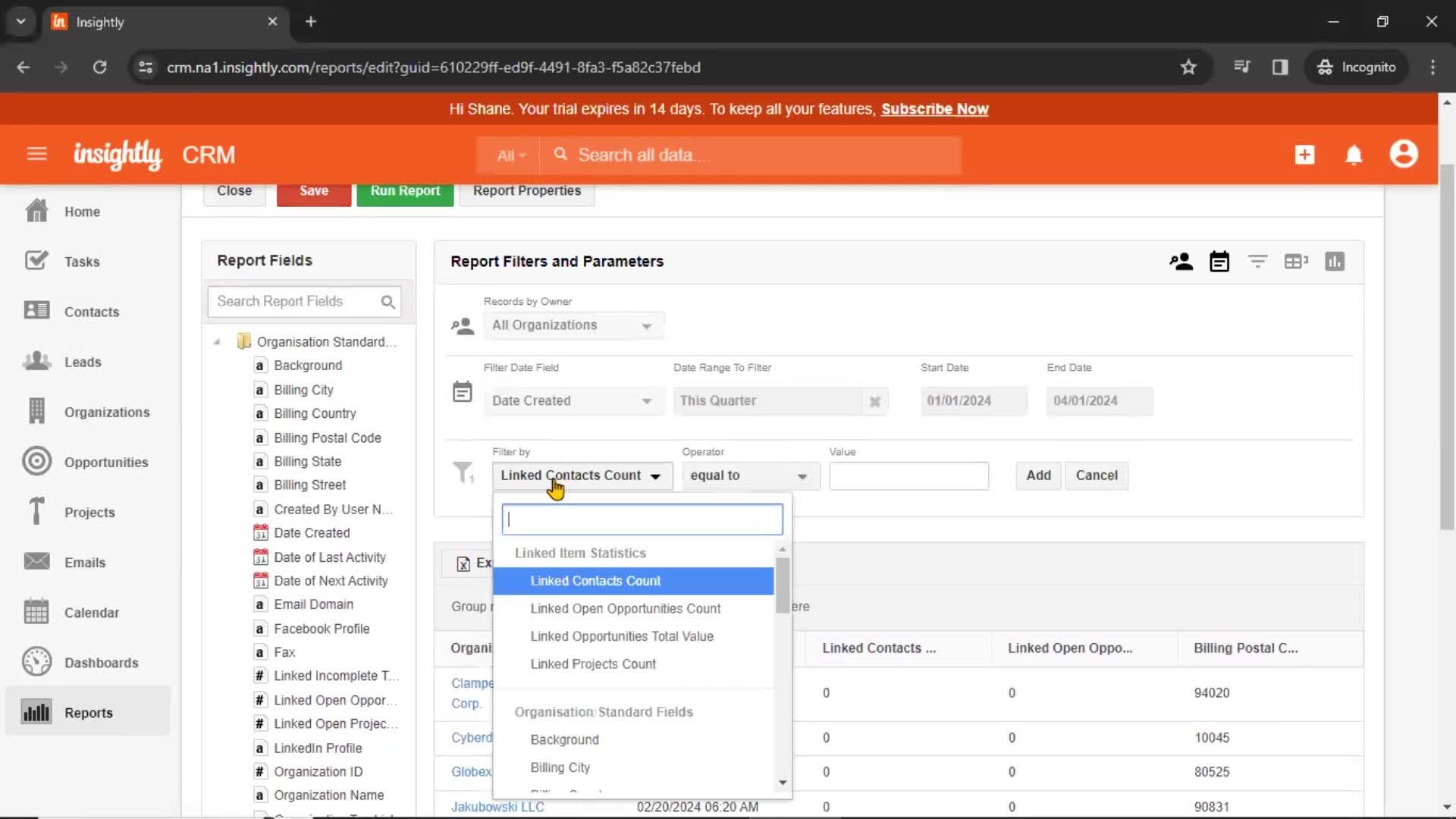Click the Date Range This Quarter selector
Image resolution: width=1456 pixels, height=819 pixels.
point(776,400)
